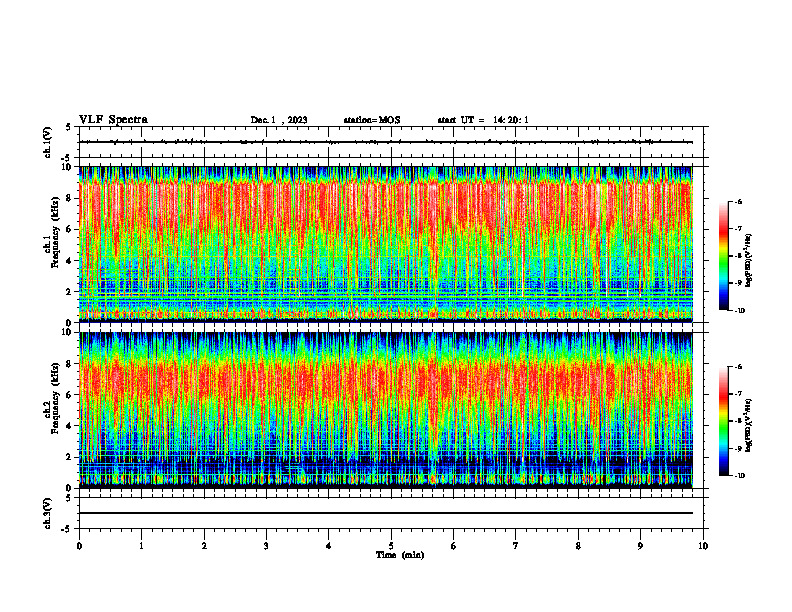Image resolution: width=792 pixels, height=612 pixels.
Task: Click the time axis tick label "5"
Action: click(391, 546)
